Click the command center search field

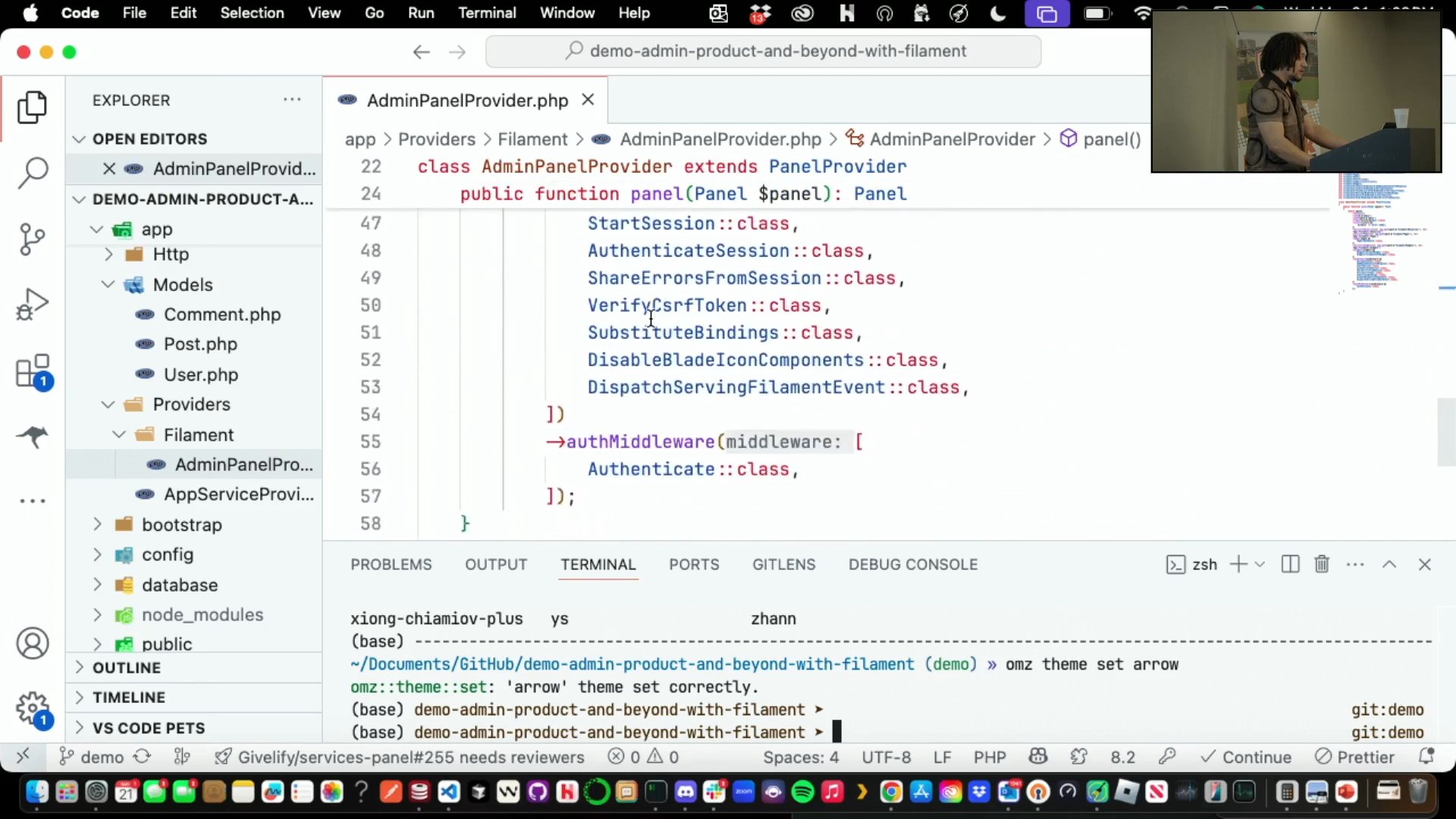pos(763,51)
